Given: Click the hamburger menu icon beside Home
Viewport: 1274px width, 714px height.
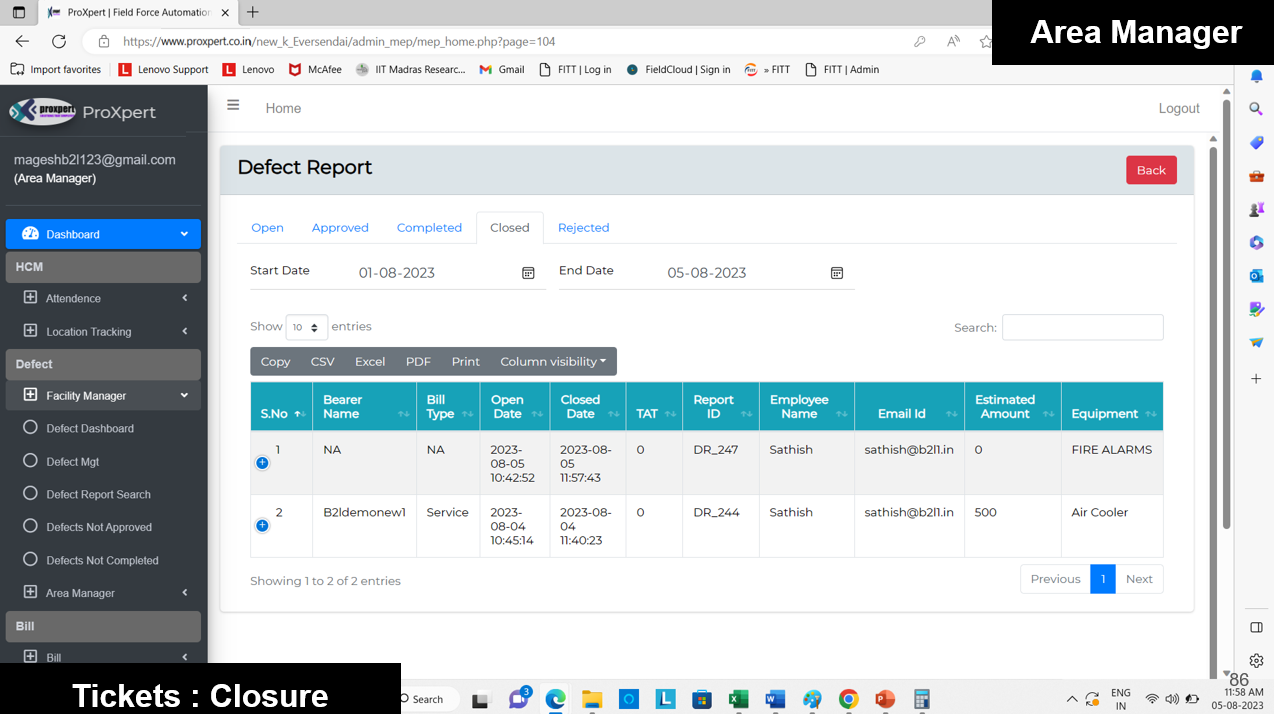Looking at the screenshot, I should click(233, 105).
